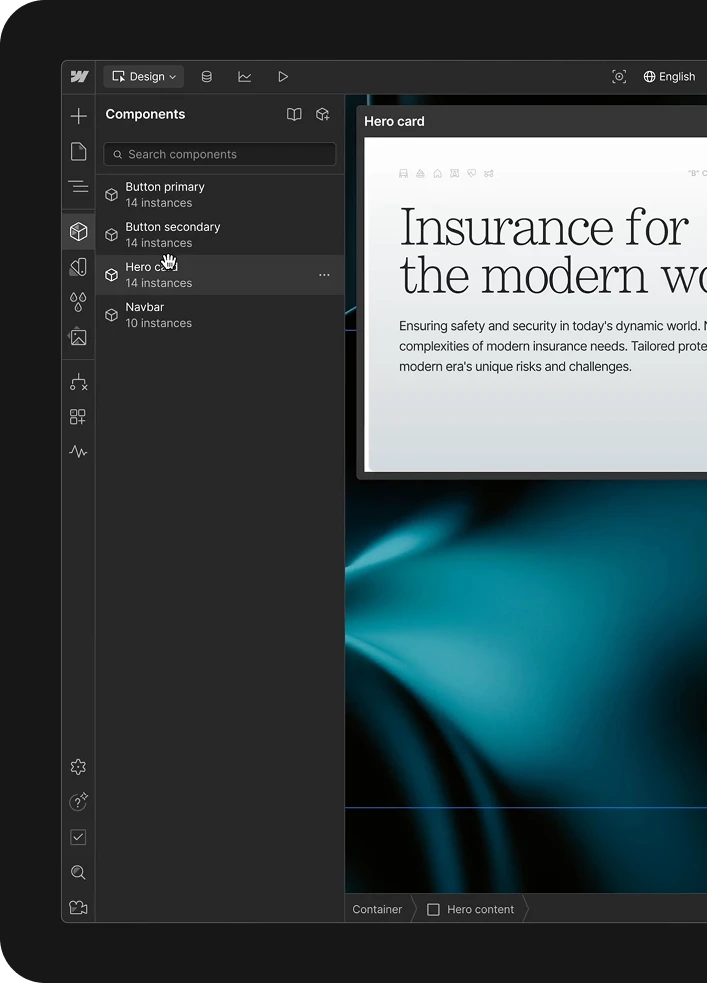Click the Preview play button

[x=283, y=77]
